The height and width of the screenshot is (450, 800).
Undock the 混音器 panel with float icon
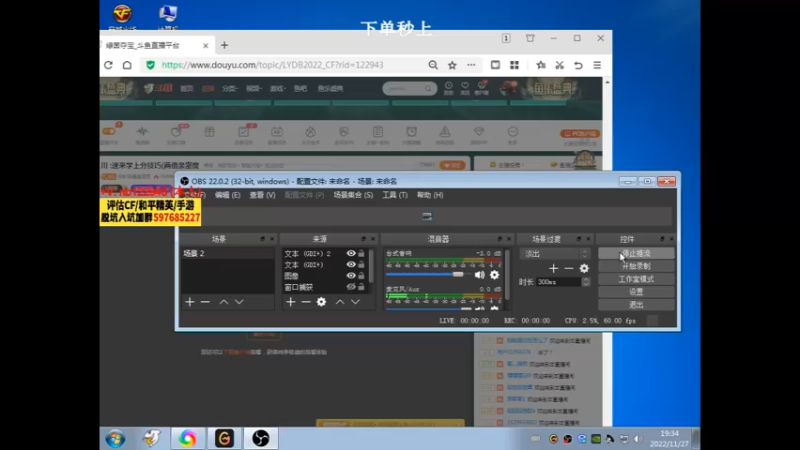coord(499,239)
